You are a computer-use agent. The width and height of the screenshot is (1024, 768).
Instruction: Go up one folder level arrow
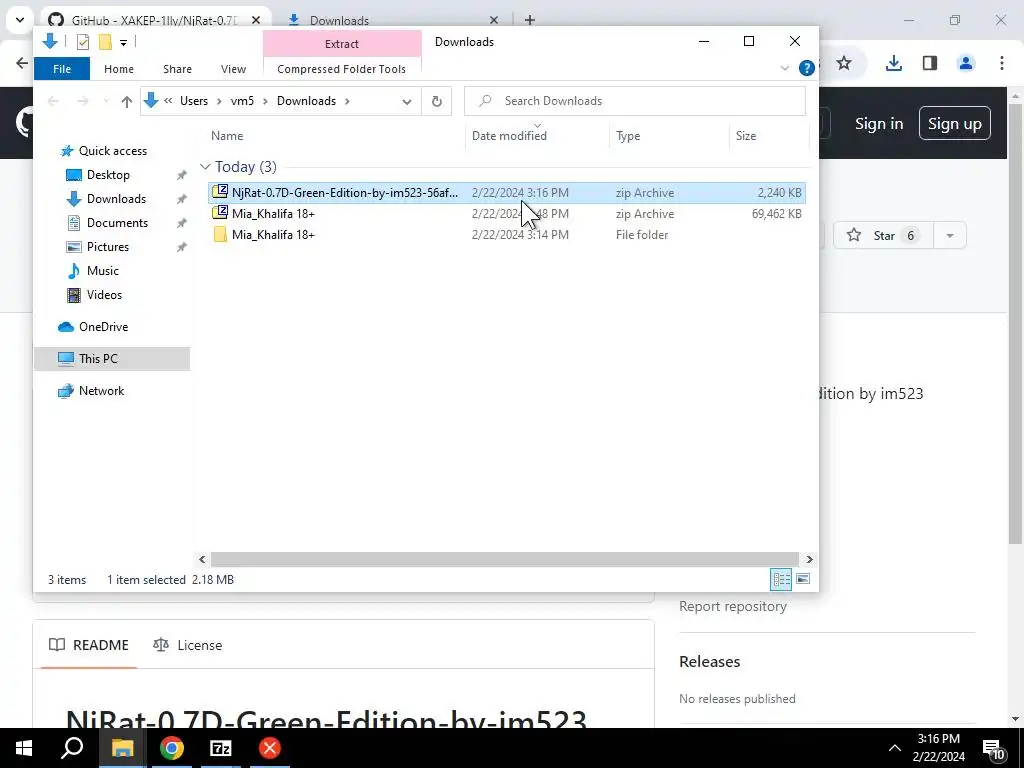pyautogui.click(x=127, y=101)
